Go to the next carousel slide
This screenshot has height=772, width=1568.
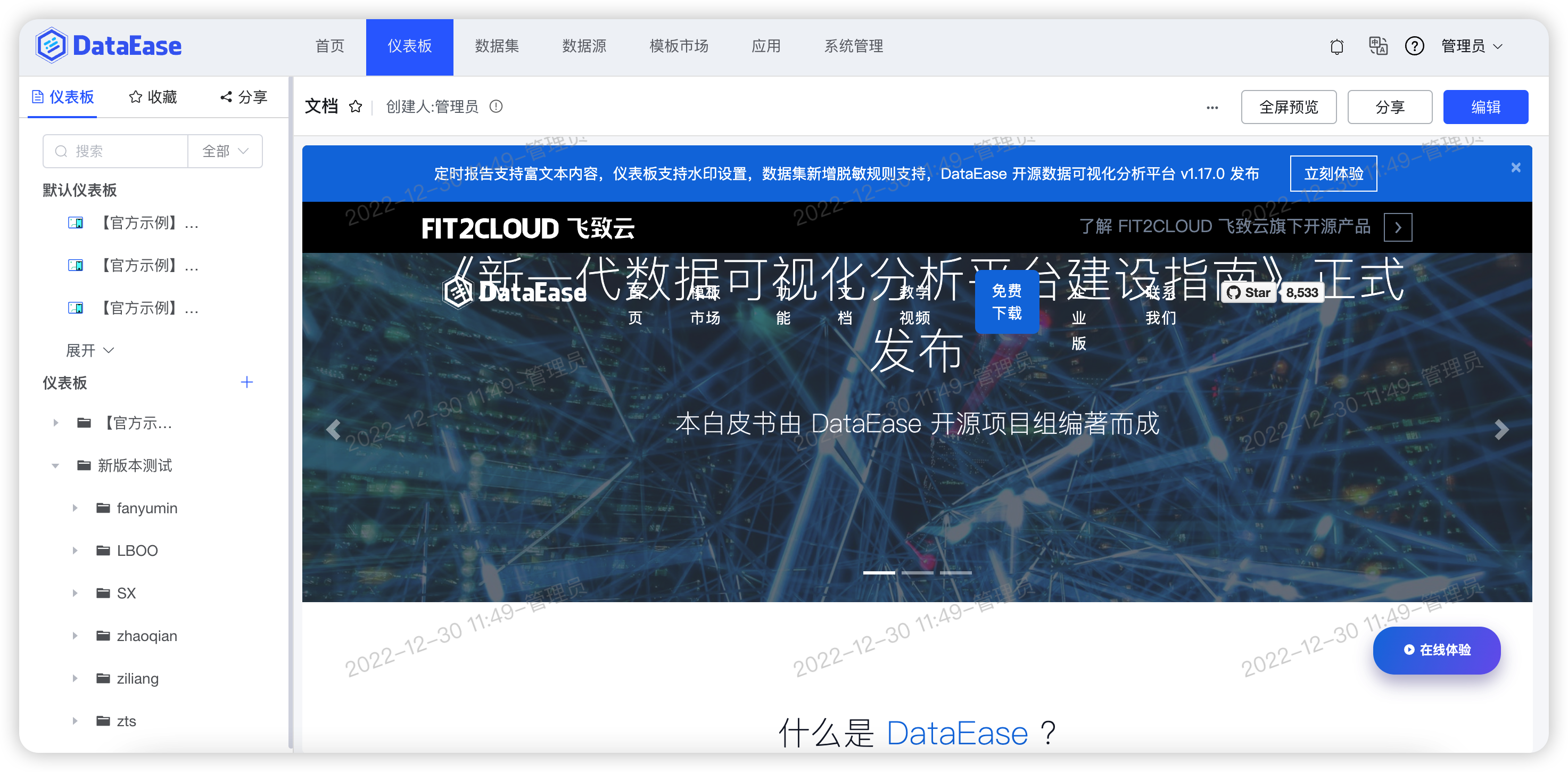pyautogui.click(x=1501, y=430)
